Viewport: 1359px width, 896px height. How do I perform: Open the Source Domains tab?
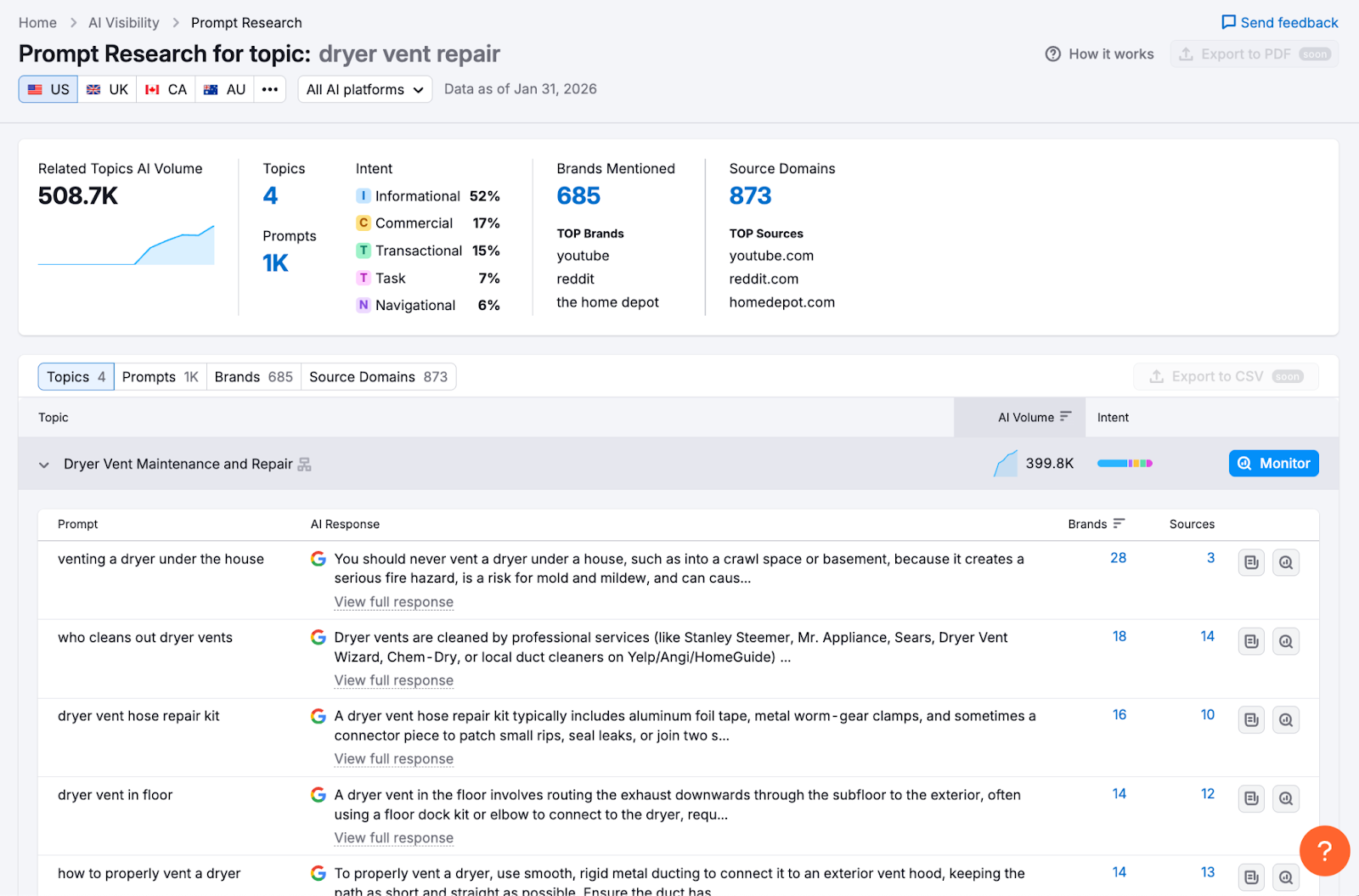[x=378, y=377]
